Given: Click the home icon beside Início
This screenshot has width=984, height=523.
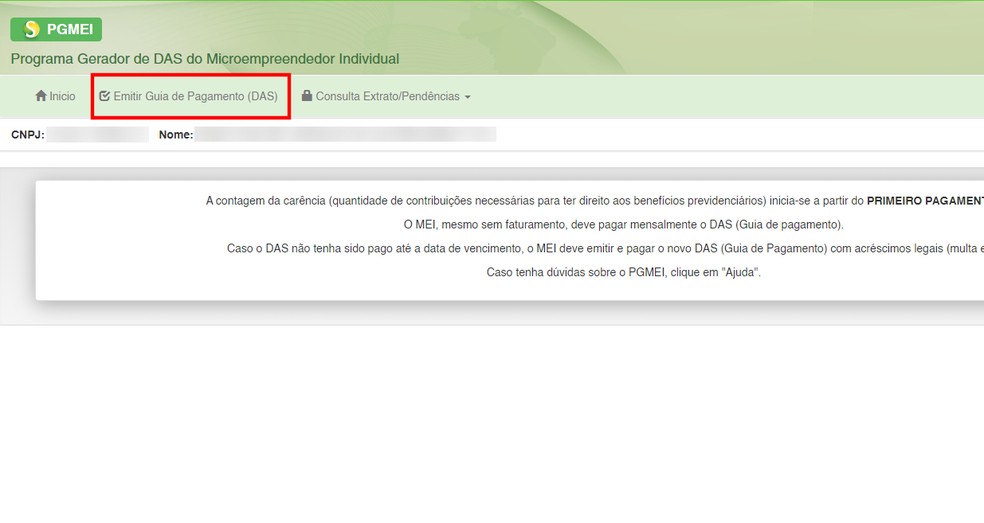Looking at the screenshot, I should tap(41, 95).
